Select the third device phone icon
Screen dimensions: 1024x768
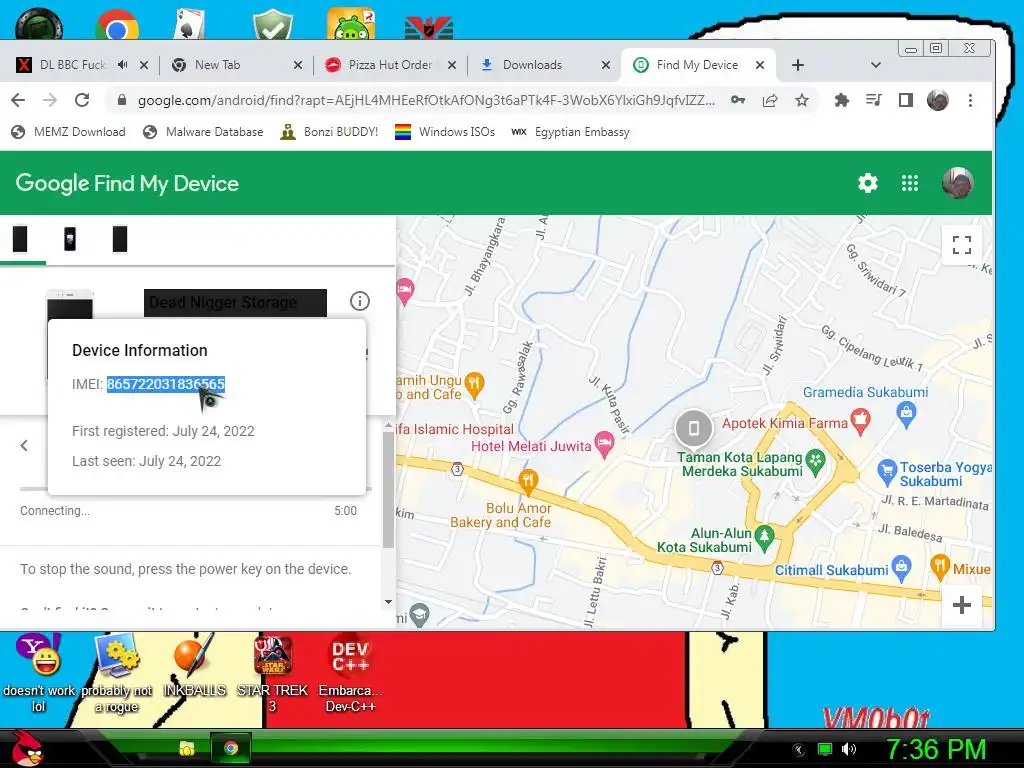[x=120, y=238]
